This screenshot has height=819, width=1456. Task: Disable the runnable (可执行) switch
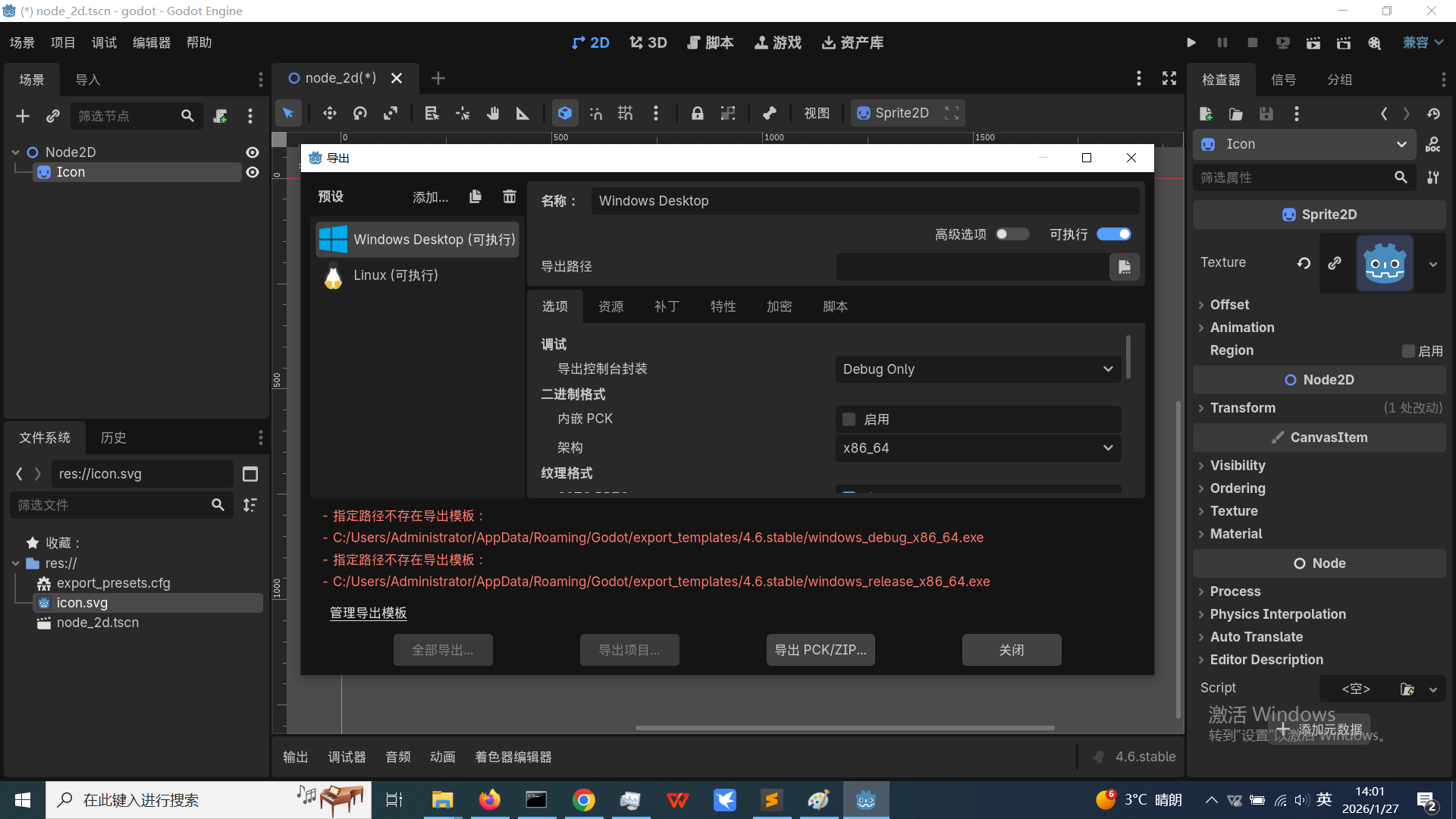pyautogui.click(x=1114, y=234)
